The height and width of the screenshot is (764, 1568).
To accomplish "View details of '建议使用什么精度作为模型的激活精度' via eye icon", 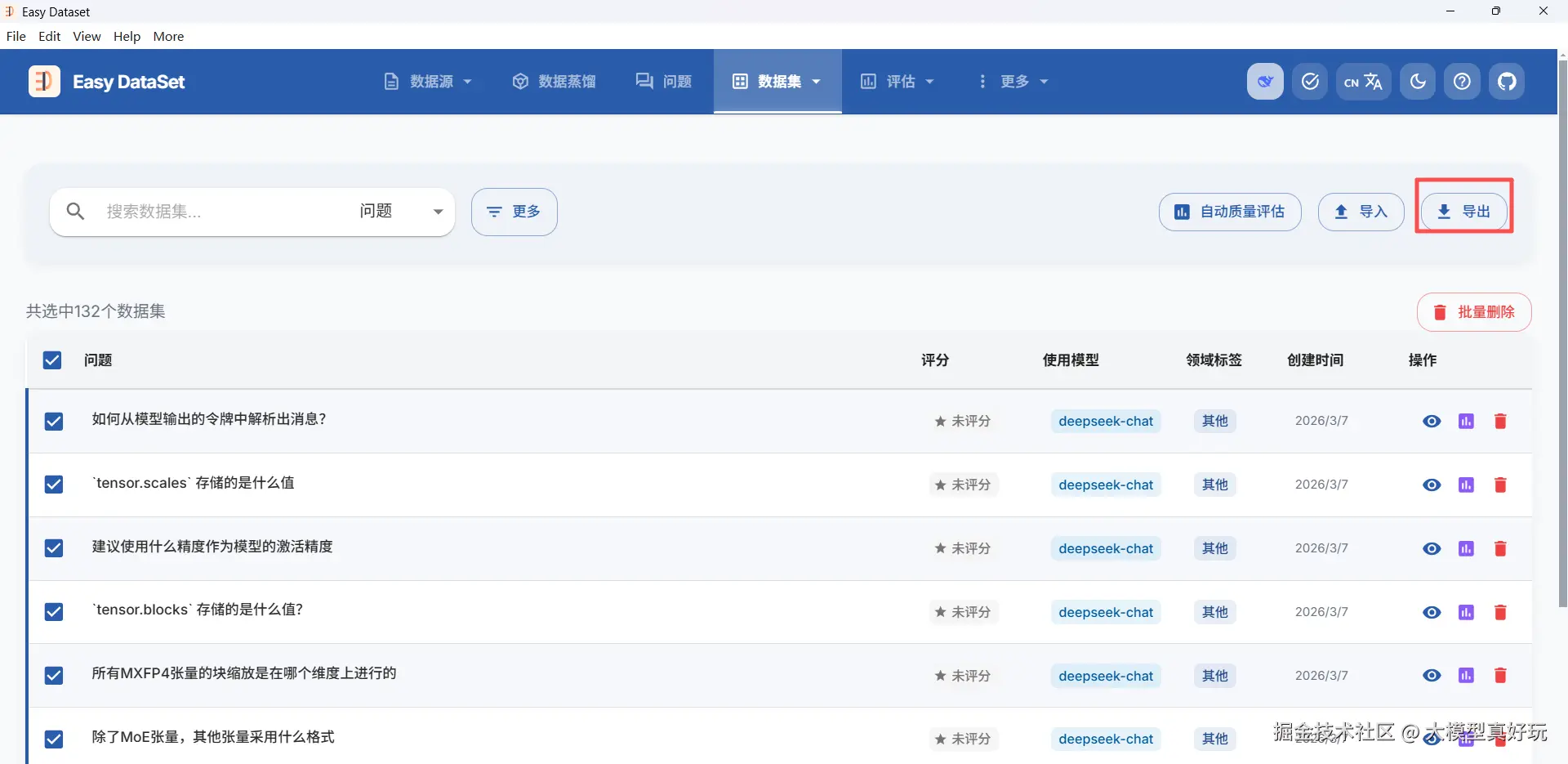I will tap(1432, 549).
